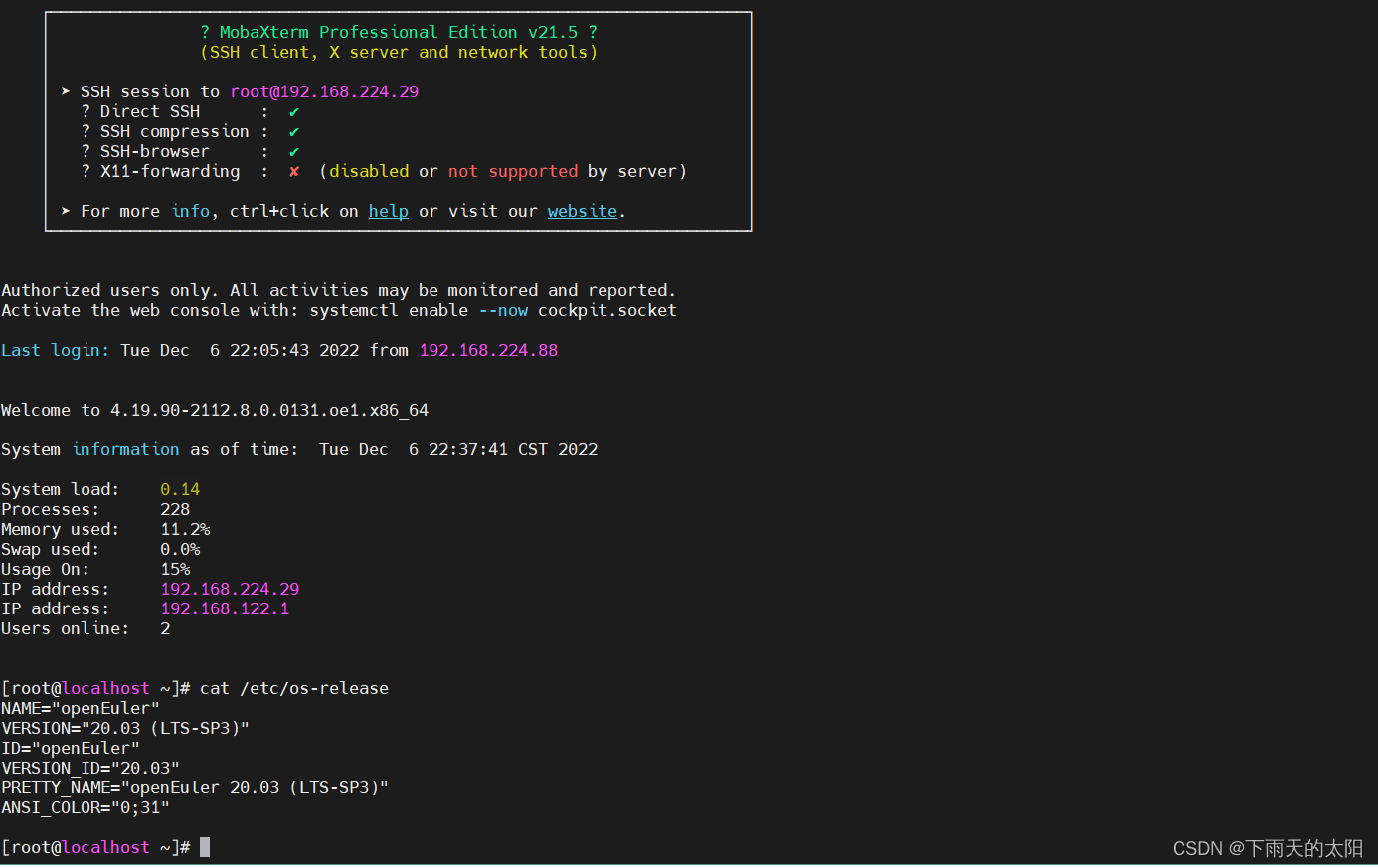The width and height of the screenshot is (1378, 868).
Task: Click the VERSION="20.03 (LTS-SP3)" line
Action: [x=125, y=728]
